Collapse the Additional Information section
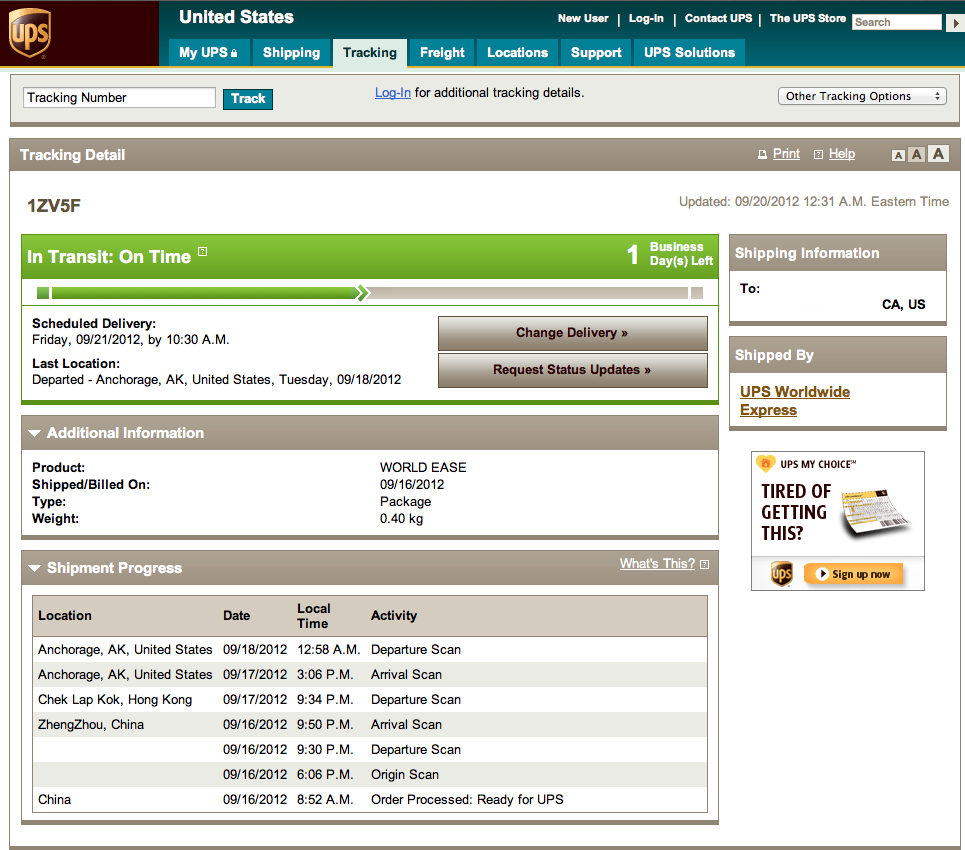965x850 pixels. (35, 433)
